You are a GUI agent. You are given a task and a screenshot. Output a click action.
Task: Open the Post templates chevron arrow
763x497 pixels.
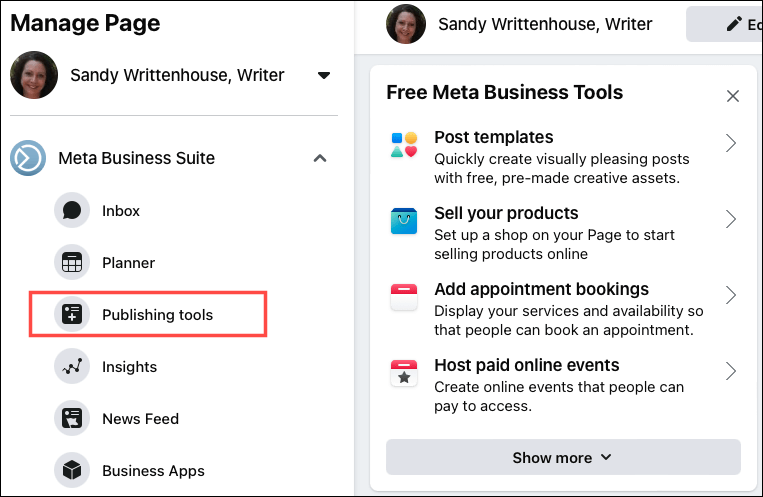tap(731, 144)
